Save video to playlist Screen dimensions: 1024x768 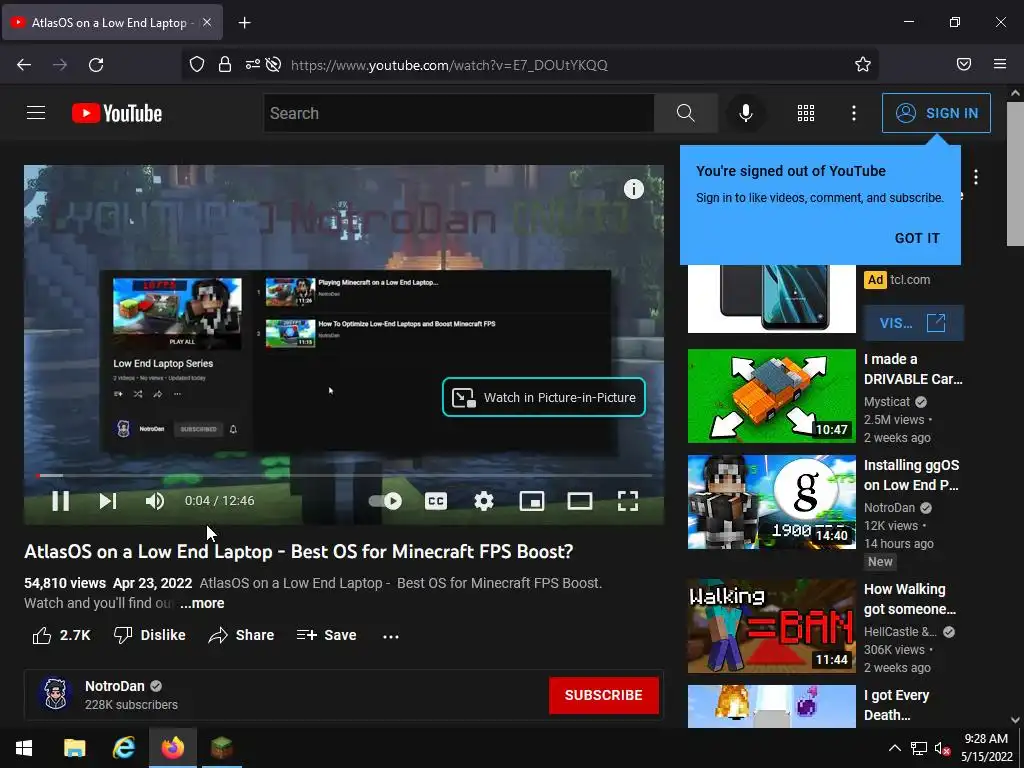(327, 635)
